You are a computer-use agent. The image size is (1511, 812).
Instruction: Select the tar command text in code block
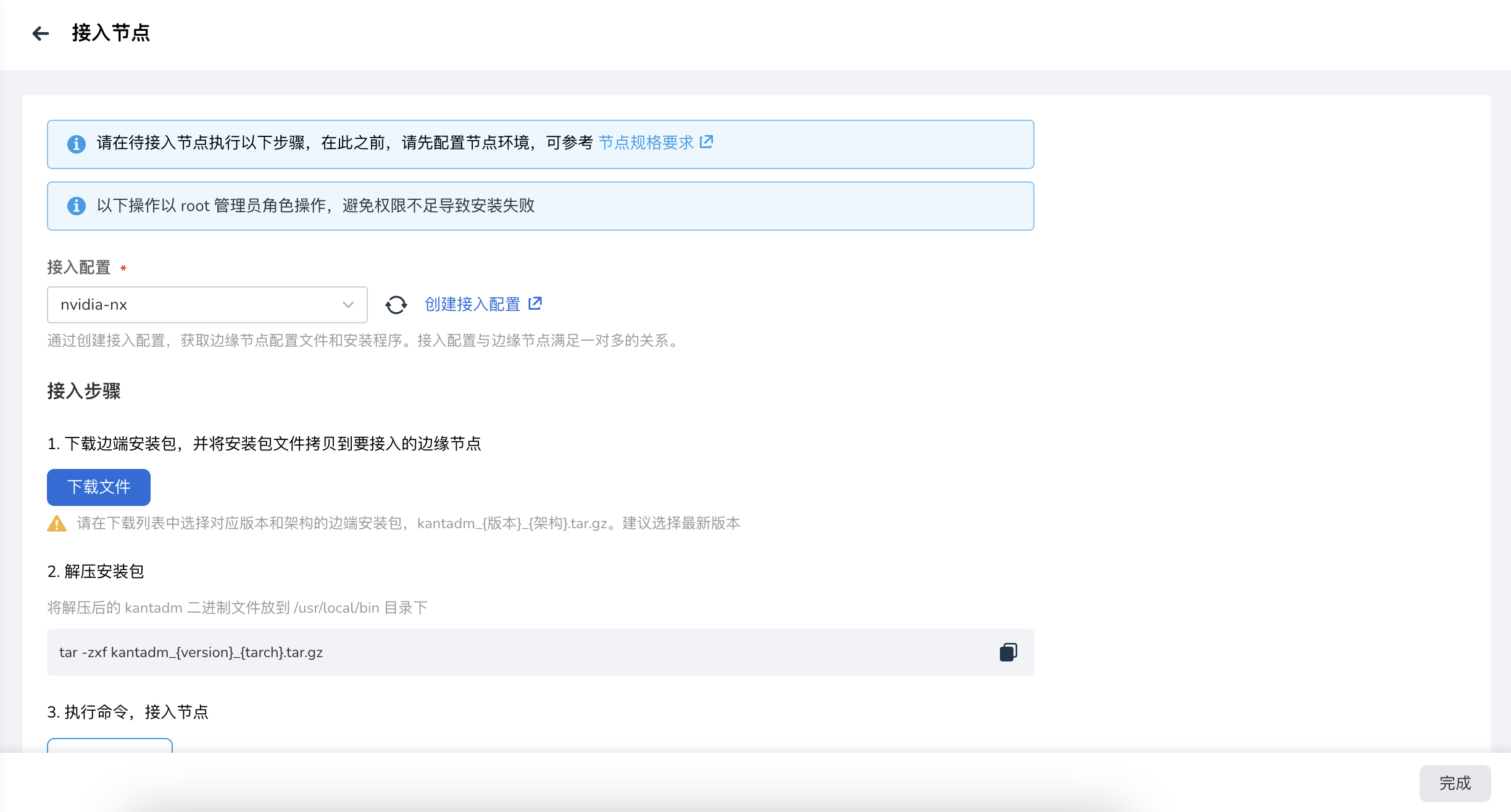click(190, 652)
